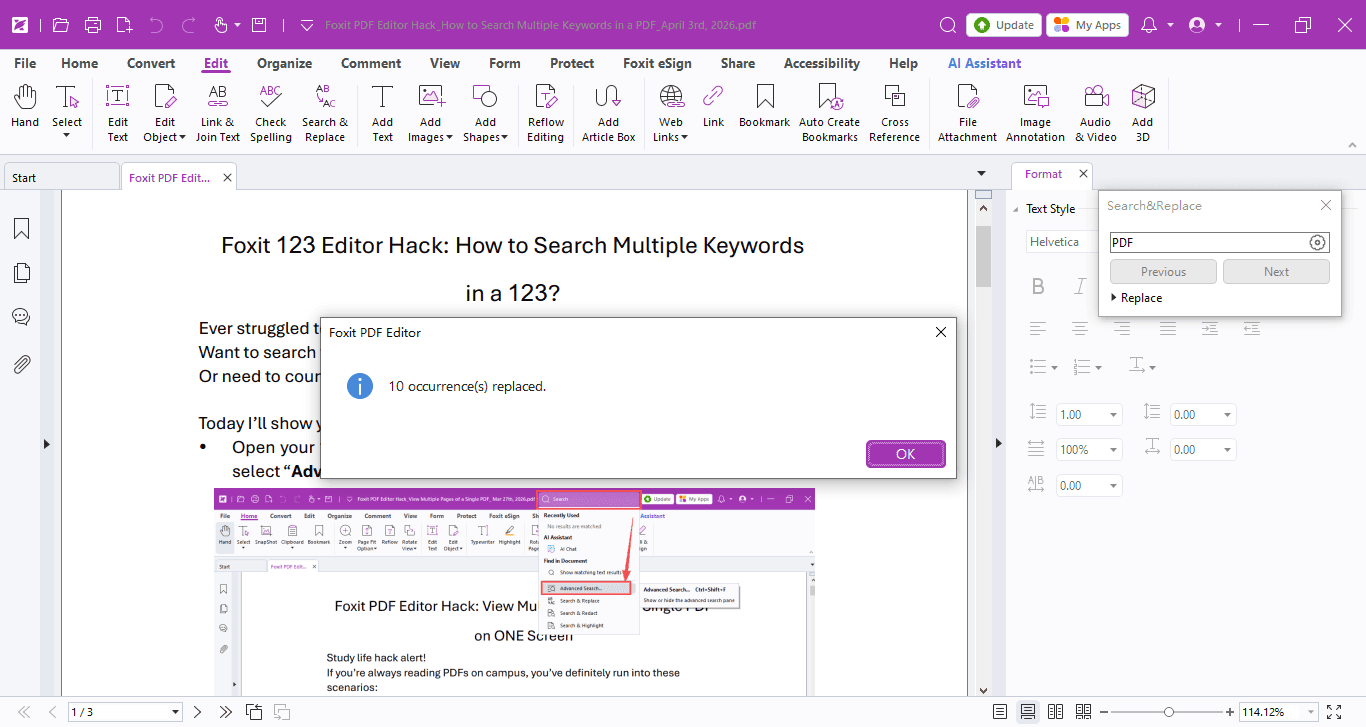Open the Attachments paperclip panel in left sidebar
The width and height of the screenshot is (1366, 727).
pyautogui.click(x=21, y=364)
